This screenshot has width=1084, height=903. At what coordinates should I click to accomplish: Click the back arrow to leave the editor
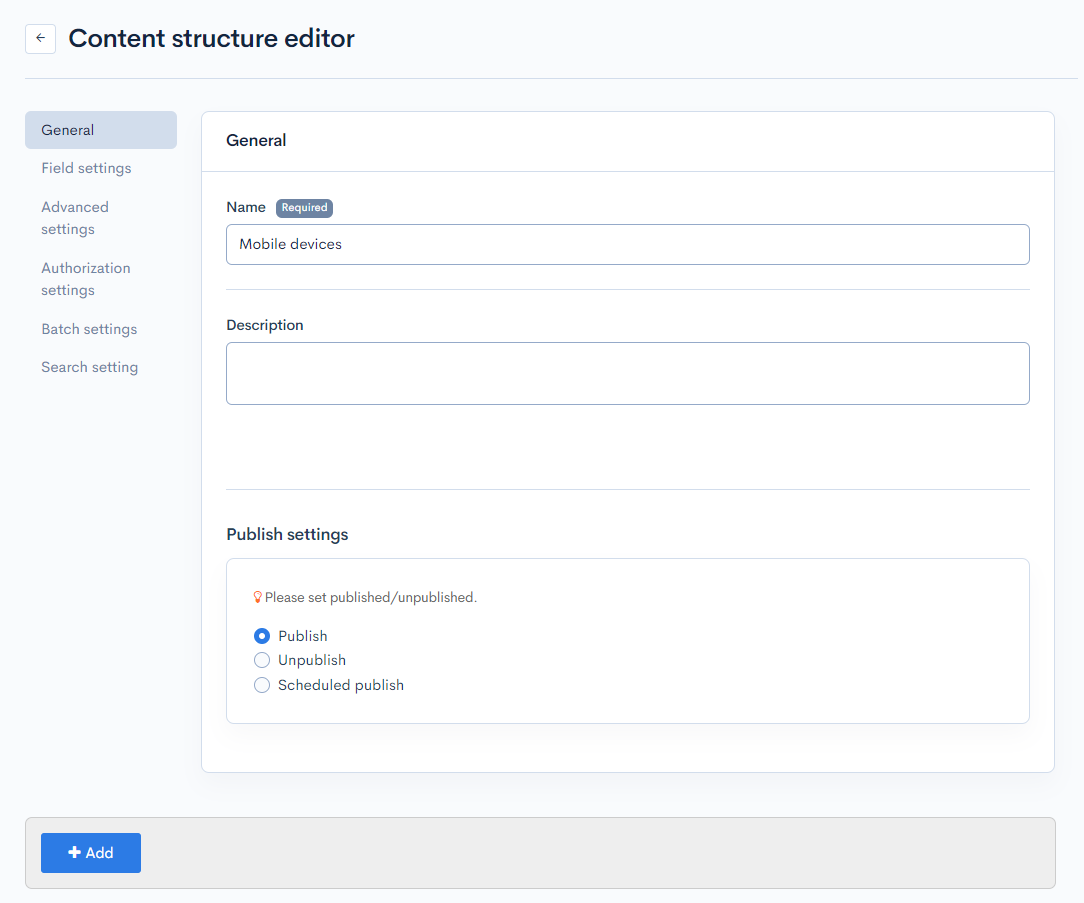[40, 38]
